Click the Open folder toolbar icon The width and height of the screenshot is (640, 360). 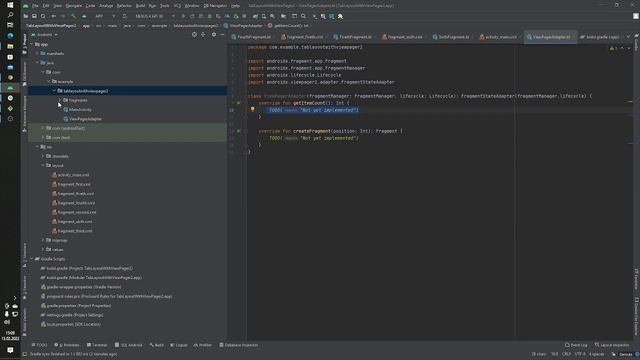(26, 16)
